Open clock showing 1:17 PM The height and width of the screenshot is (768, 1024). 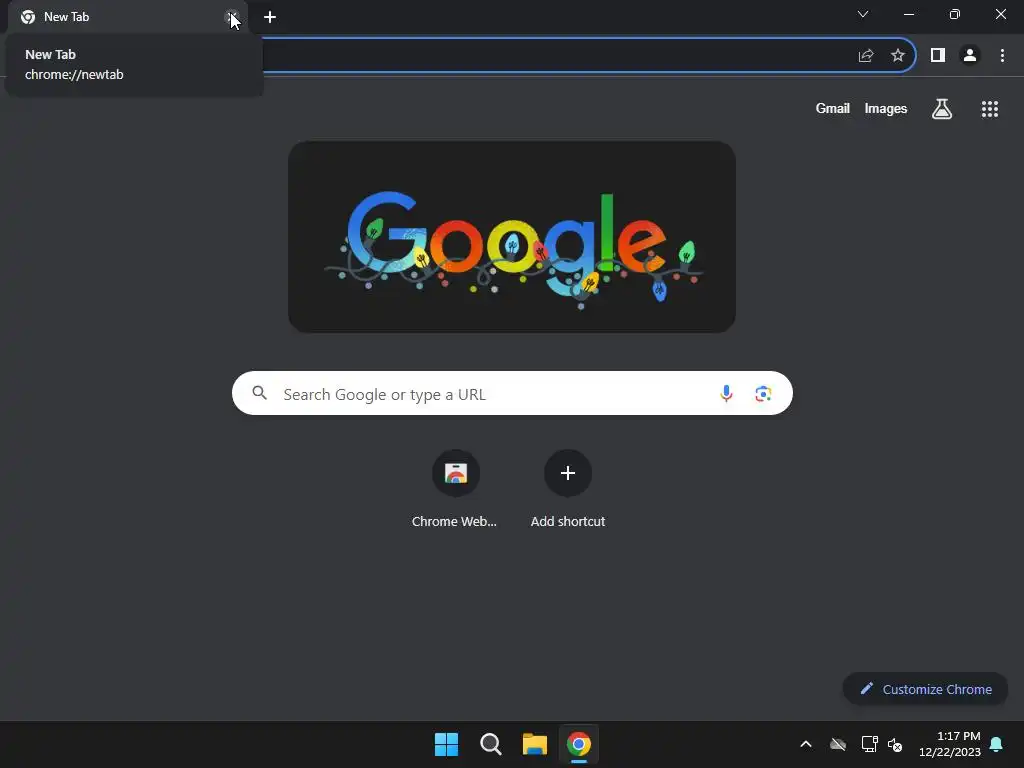(950, 744)
